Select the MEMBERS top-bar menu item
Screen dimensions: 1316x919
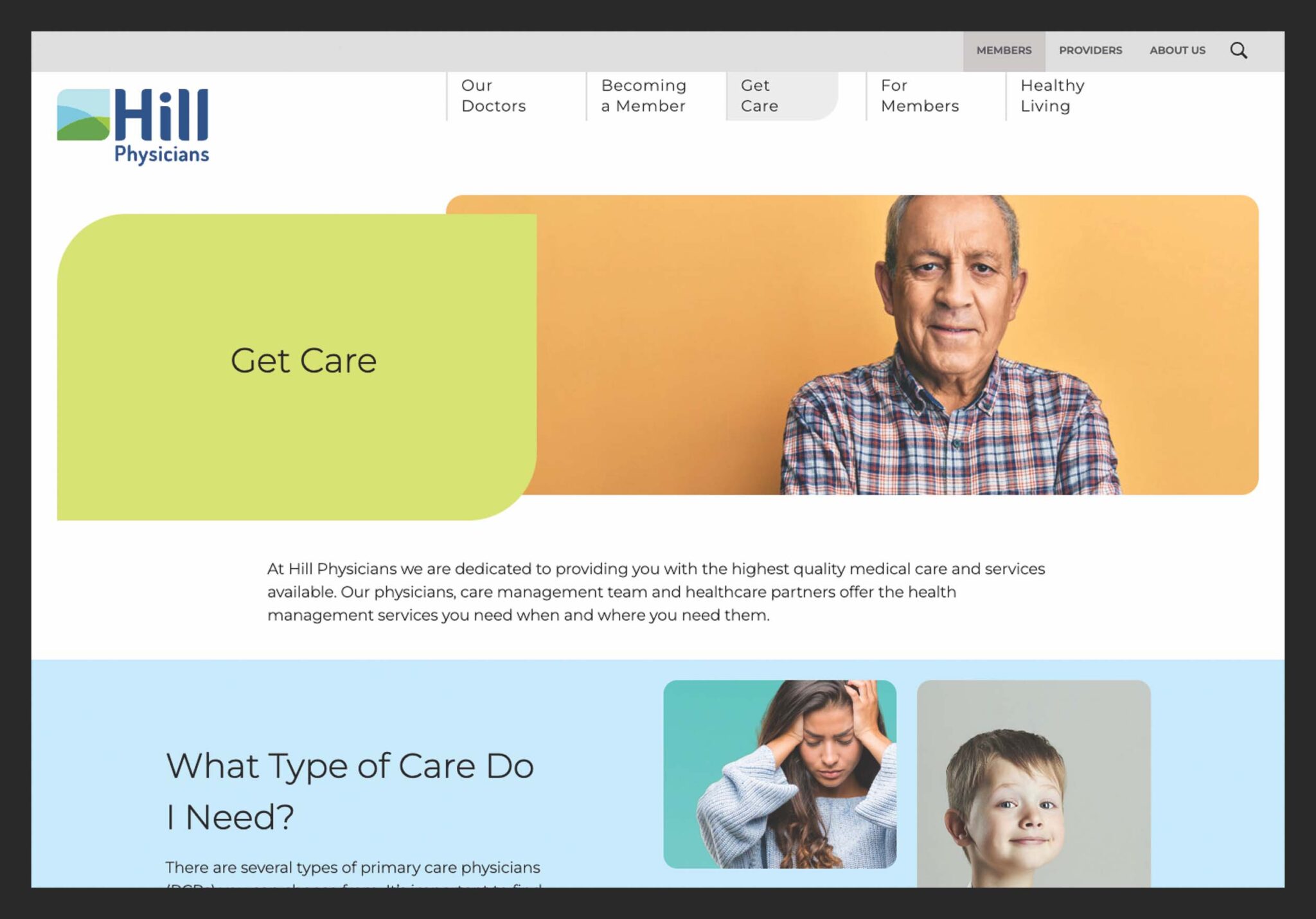point(1003,50)
